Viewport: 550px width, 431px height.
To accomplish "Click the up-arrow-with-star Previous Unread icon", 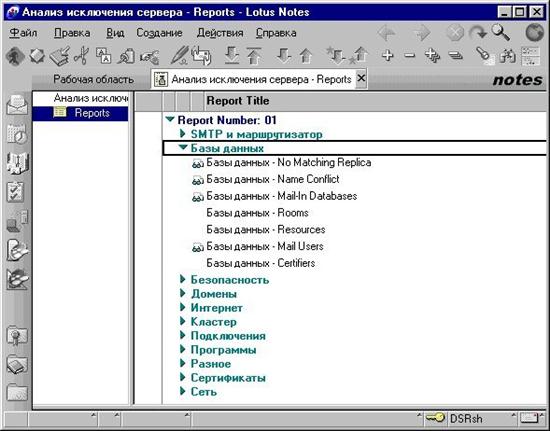I will 358,56.
